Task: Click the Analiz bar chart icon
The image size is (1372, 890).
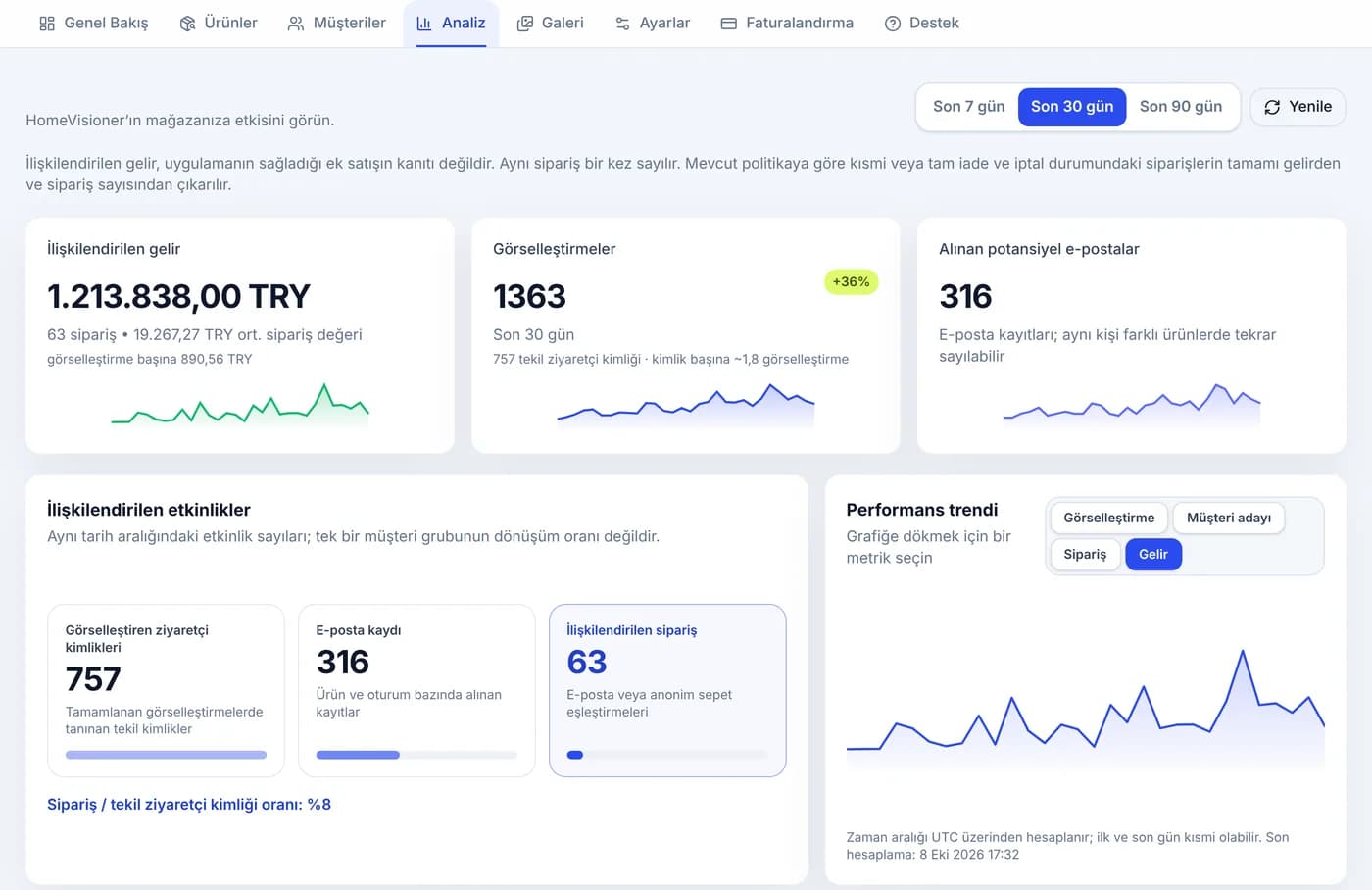Action: 424,24
